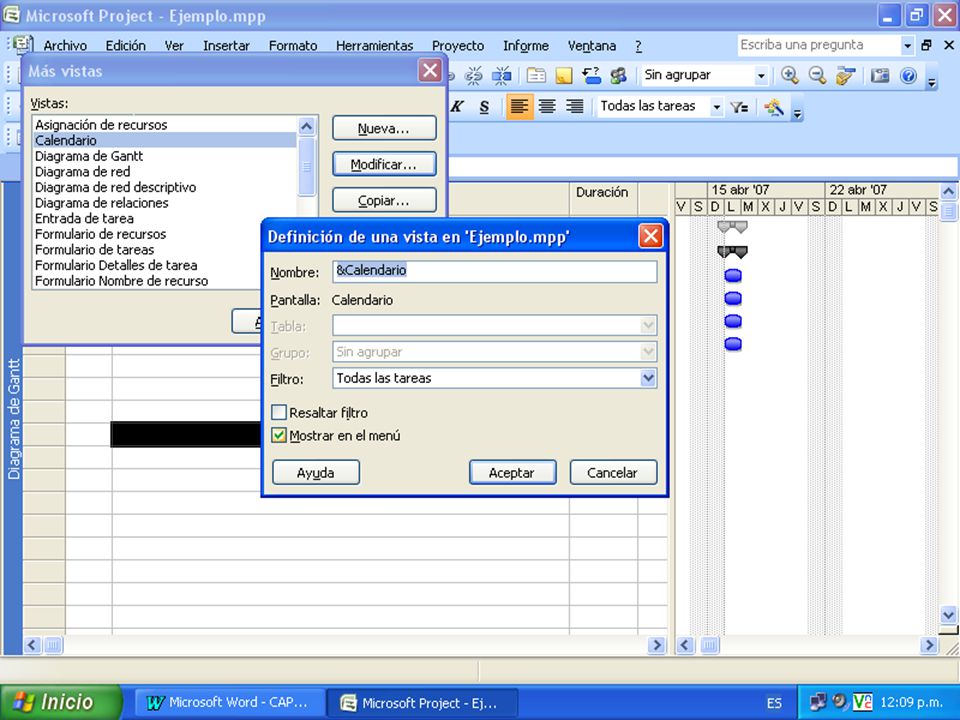
Task: Open the Archivo menu
Action: click(x=65, y=45)
